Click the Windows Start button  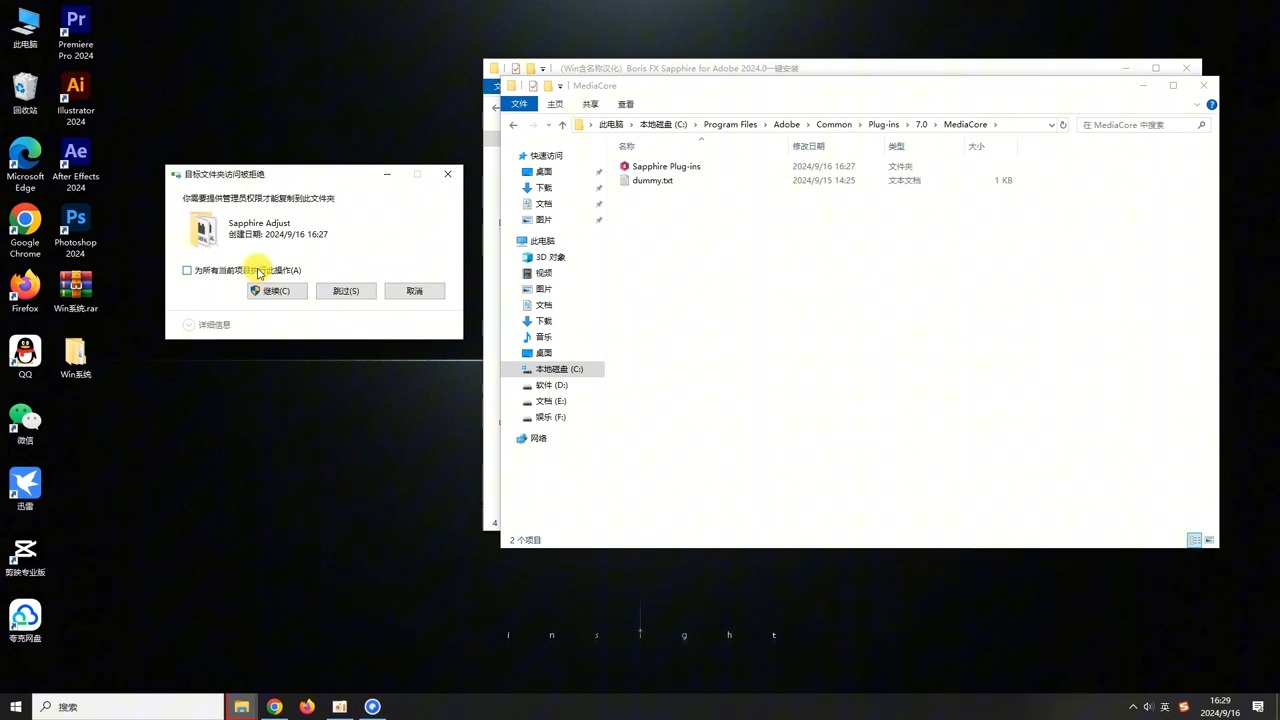[16, 707]
